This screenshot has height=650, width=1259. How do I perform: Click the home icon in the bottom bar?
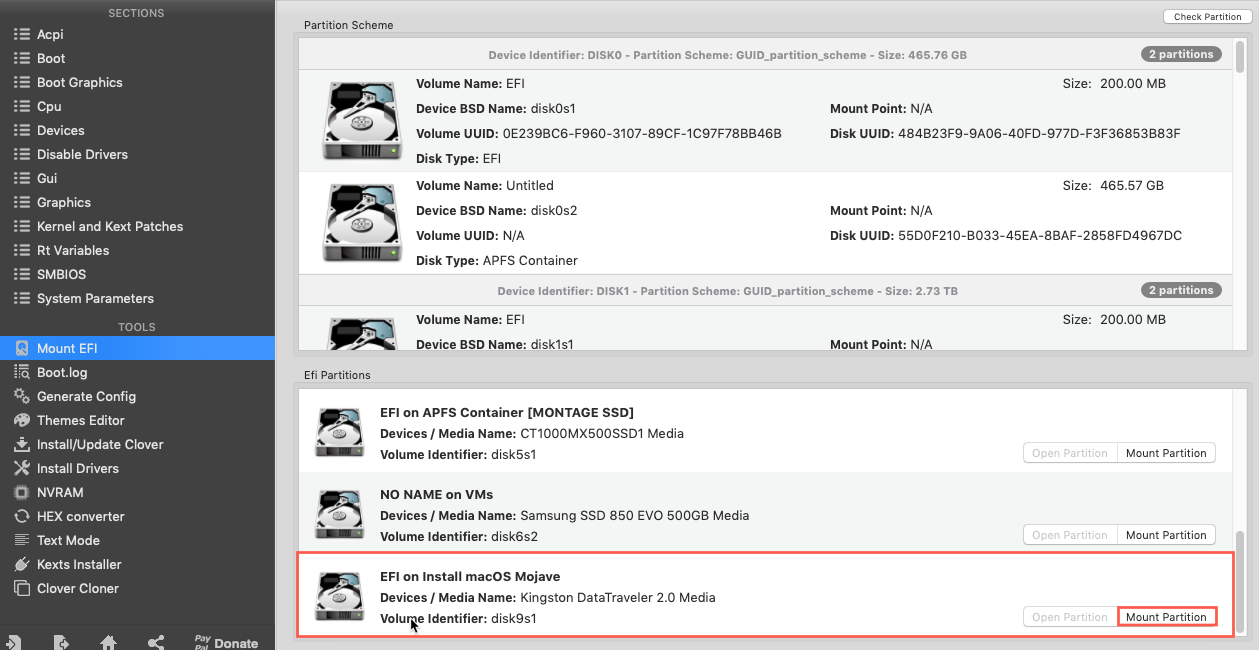[x=108, y=642]
